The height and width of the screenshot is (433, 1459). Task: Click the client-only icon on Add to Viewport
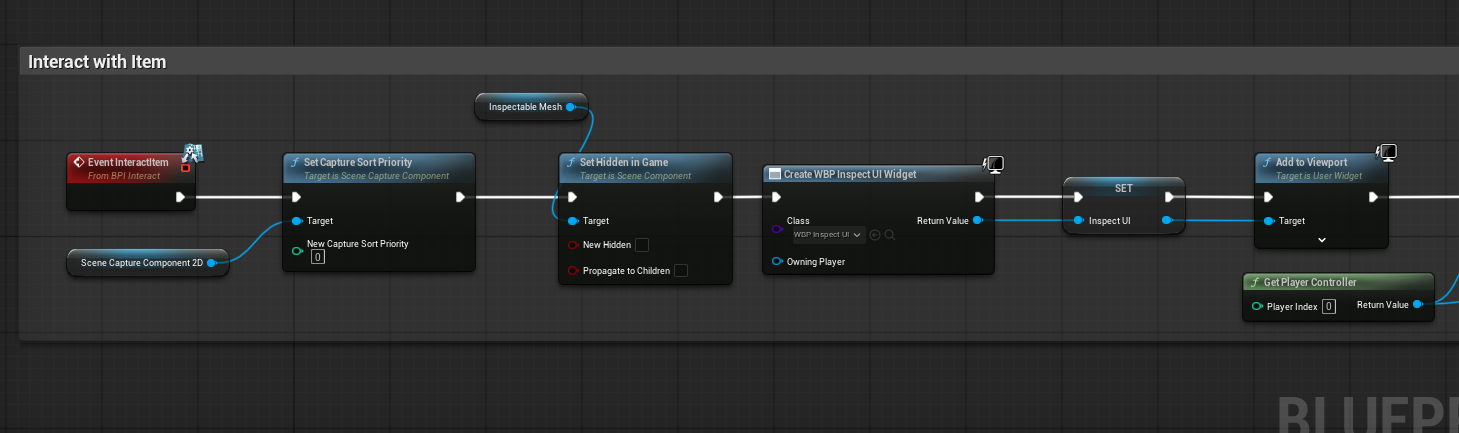[1387, 153]
